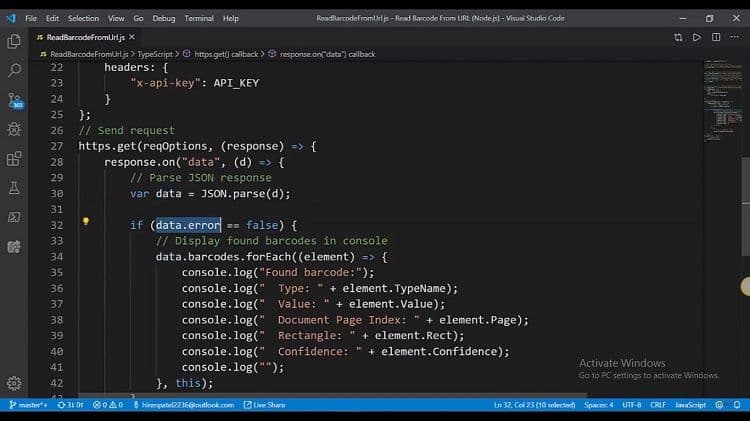Viewport: 750px width, 421px height.
Task: Open the Explorer view in activity bar
Action: coord(14,41)
